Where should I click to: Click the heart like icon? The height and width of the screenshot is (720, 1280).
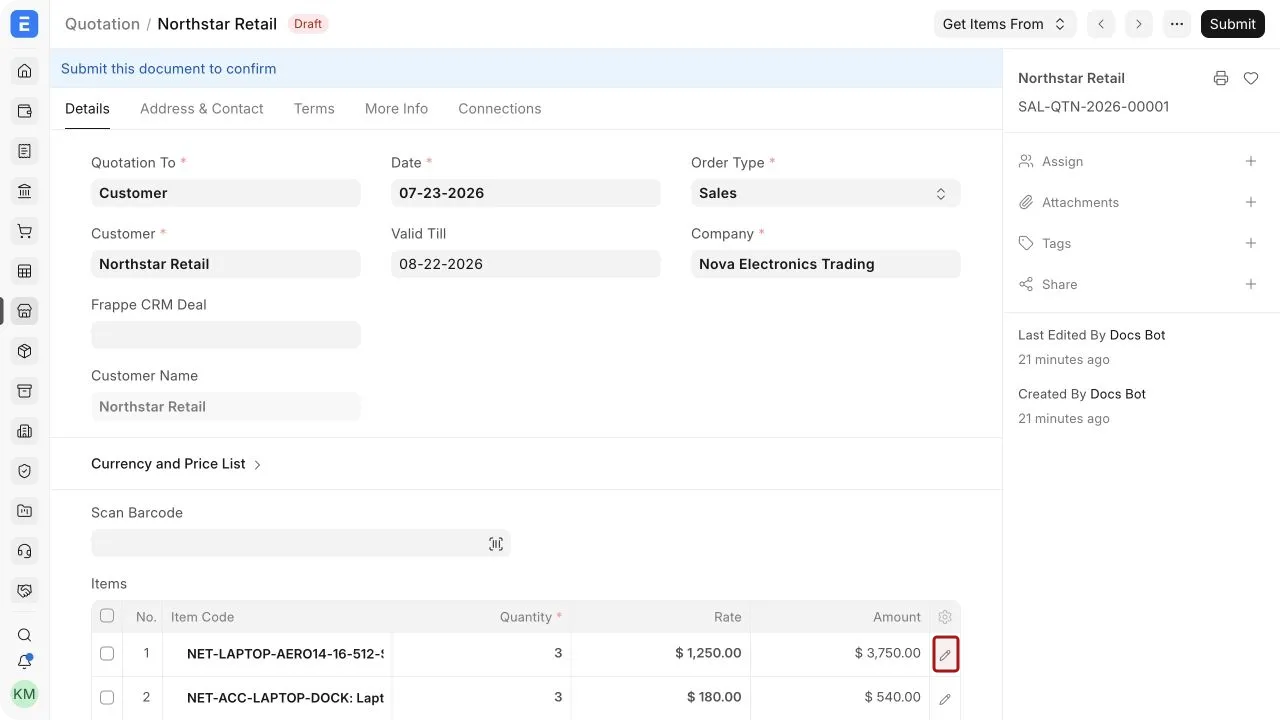[x=1251, y=78]
